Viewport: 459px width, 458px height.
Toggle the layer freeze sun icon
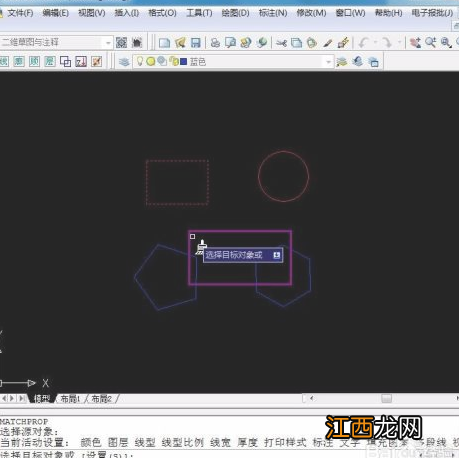[x=151, y=61]
